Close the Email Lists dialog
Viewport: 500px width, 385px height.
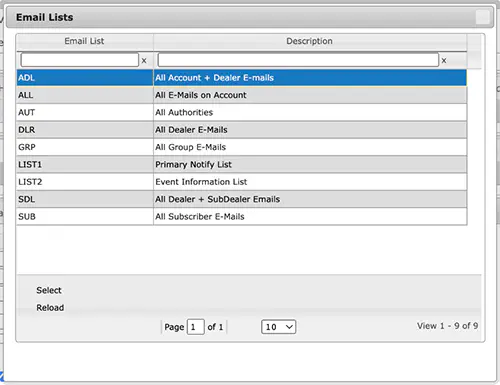pyautogui.click(x=483, y=17)
